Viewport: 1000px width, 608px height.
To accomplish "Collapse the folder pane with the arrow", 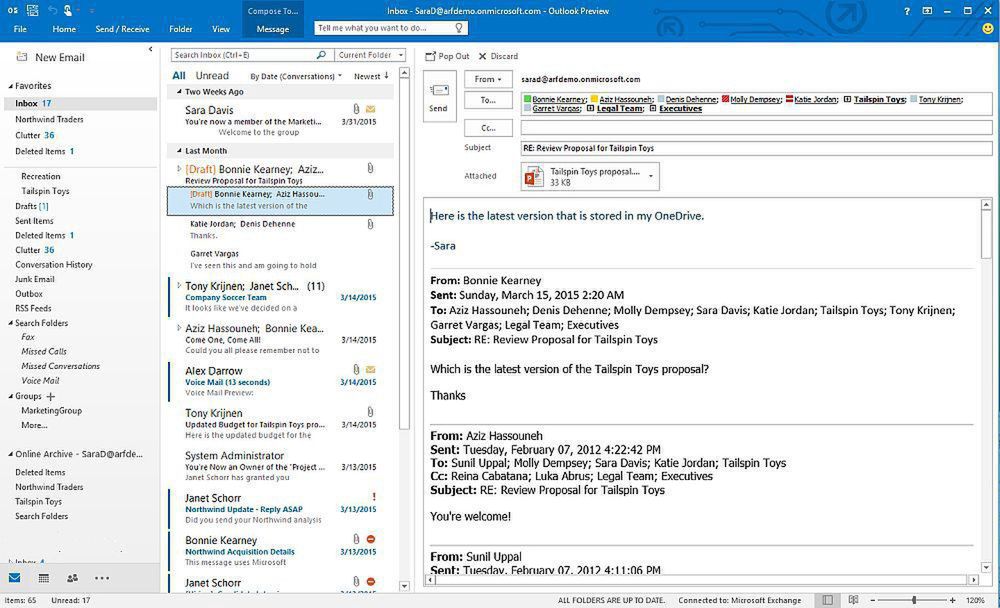I will click(151, 49).
